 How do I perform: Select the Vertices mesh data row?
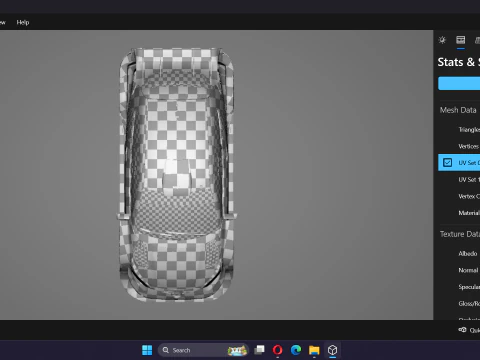(x=459, y=146)
